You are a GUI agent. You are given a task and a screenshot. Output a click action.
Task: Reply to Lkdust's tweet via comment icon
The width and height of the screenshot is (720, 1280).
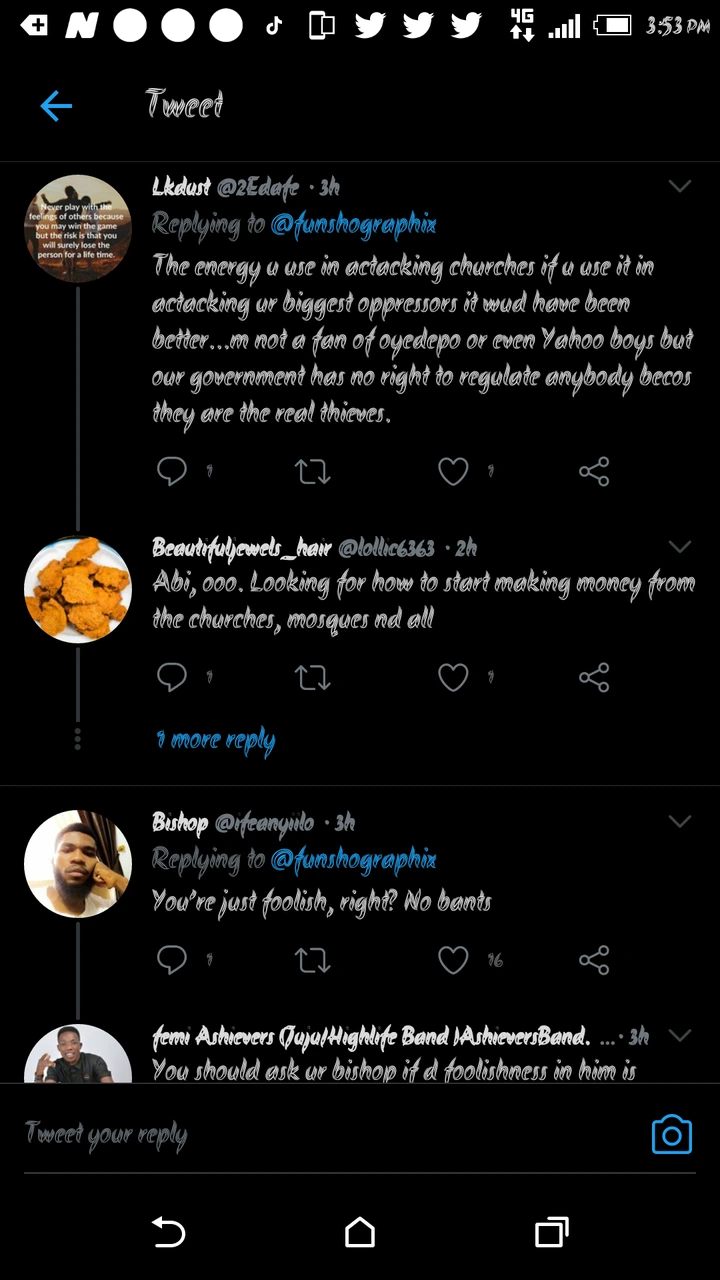tap(172, 471)
